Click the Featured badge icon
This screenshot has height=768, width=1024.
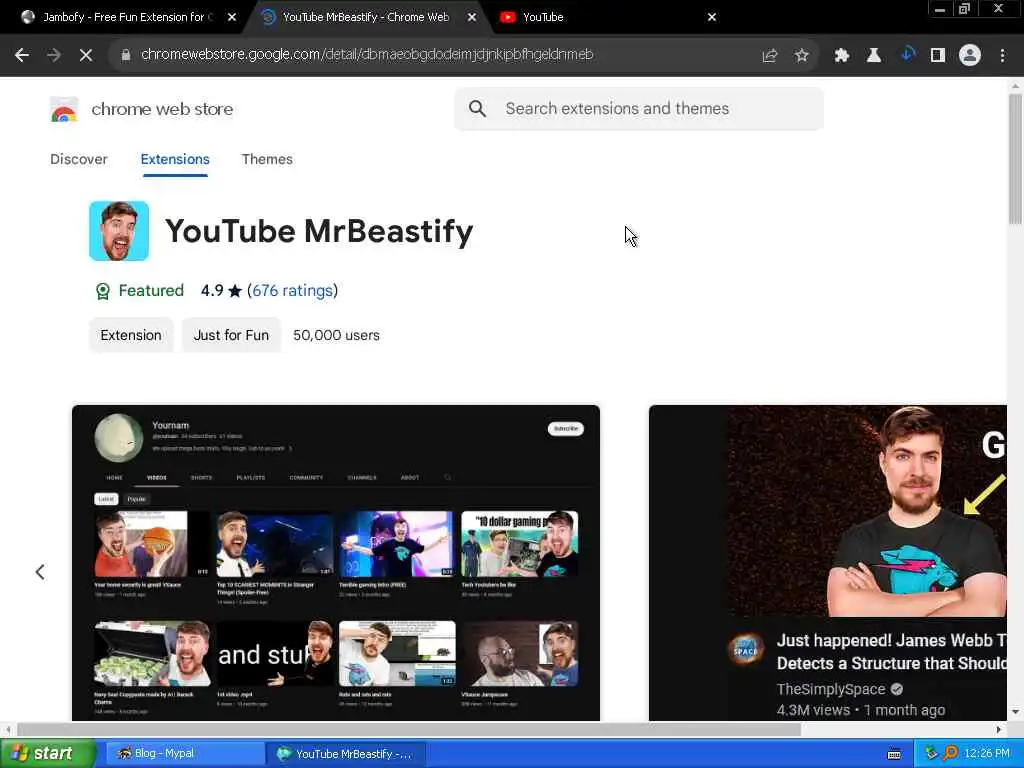(x=103, y=291)
